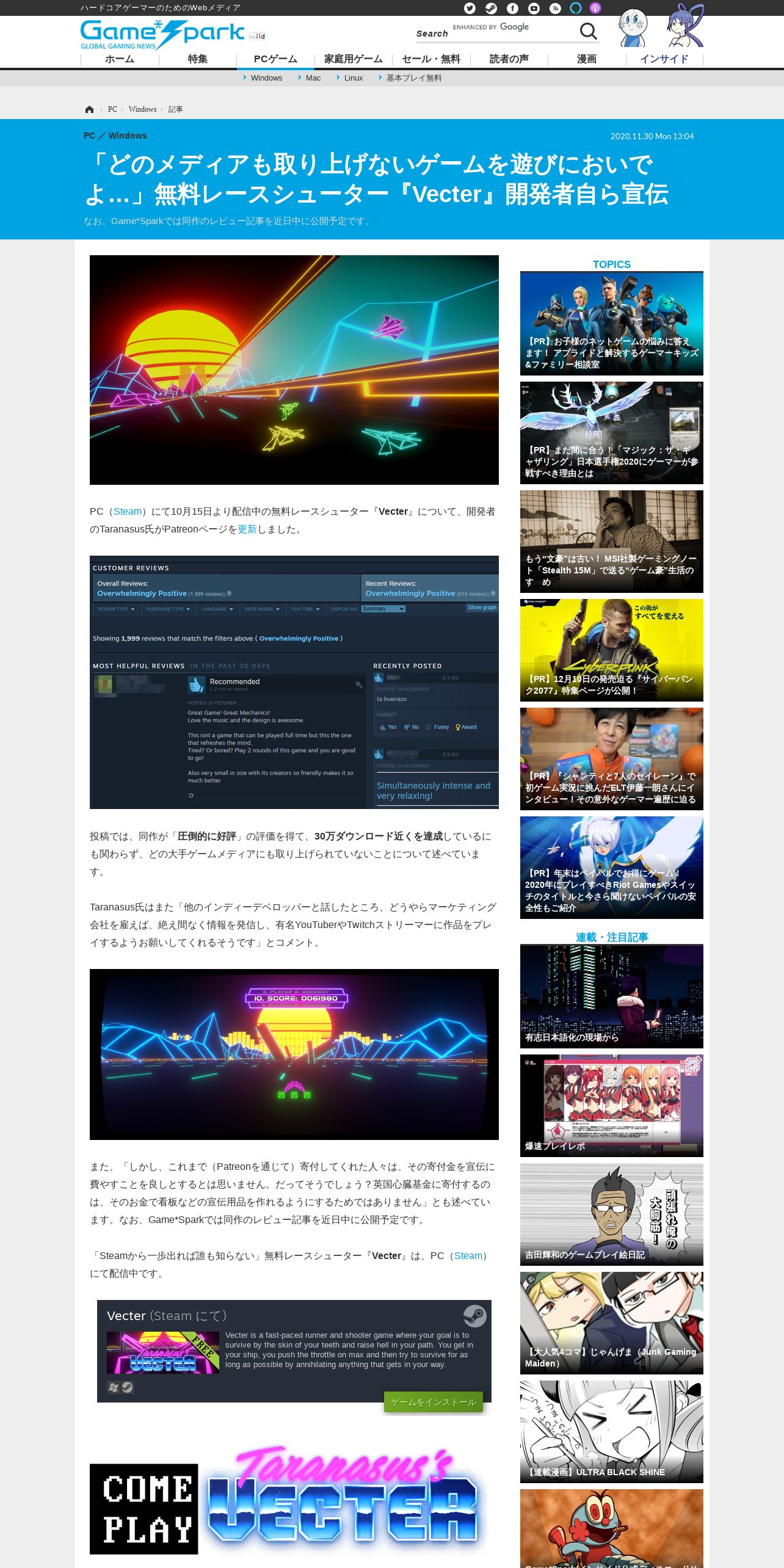This screenshot has width=784, height=1568.
Task: Click the magnifying glass search icon
Action: pyautogui.click(x=588, y=31)
